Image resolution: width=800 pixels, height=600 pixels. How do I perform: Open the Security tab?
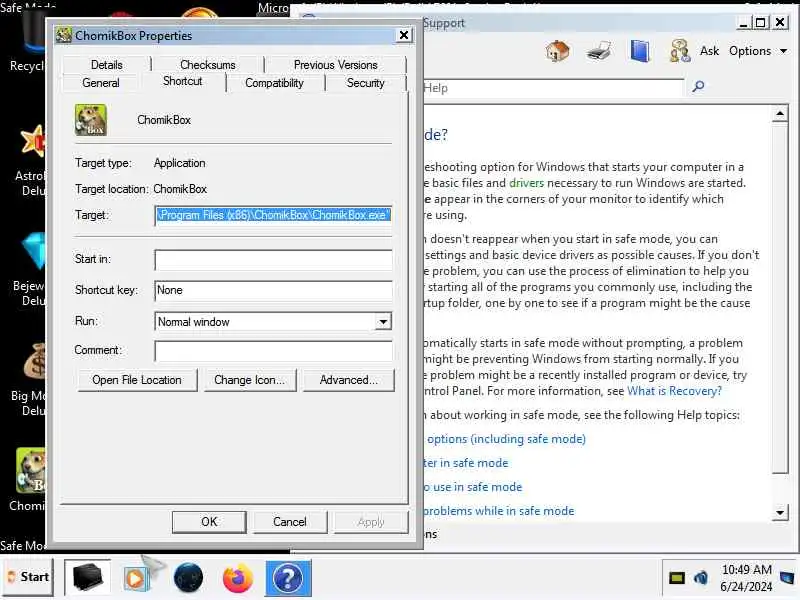click(x=365, y=83)
